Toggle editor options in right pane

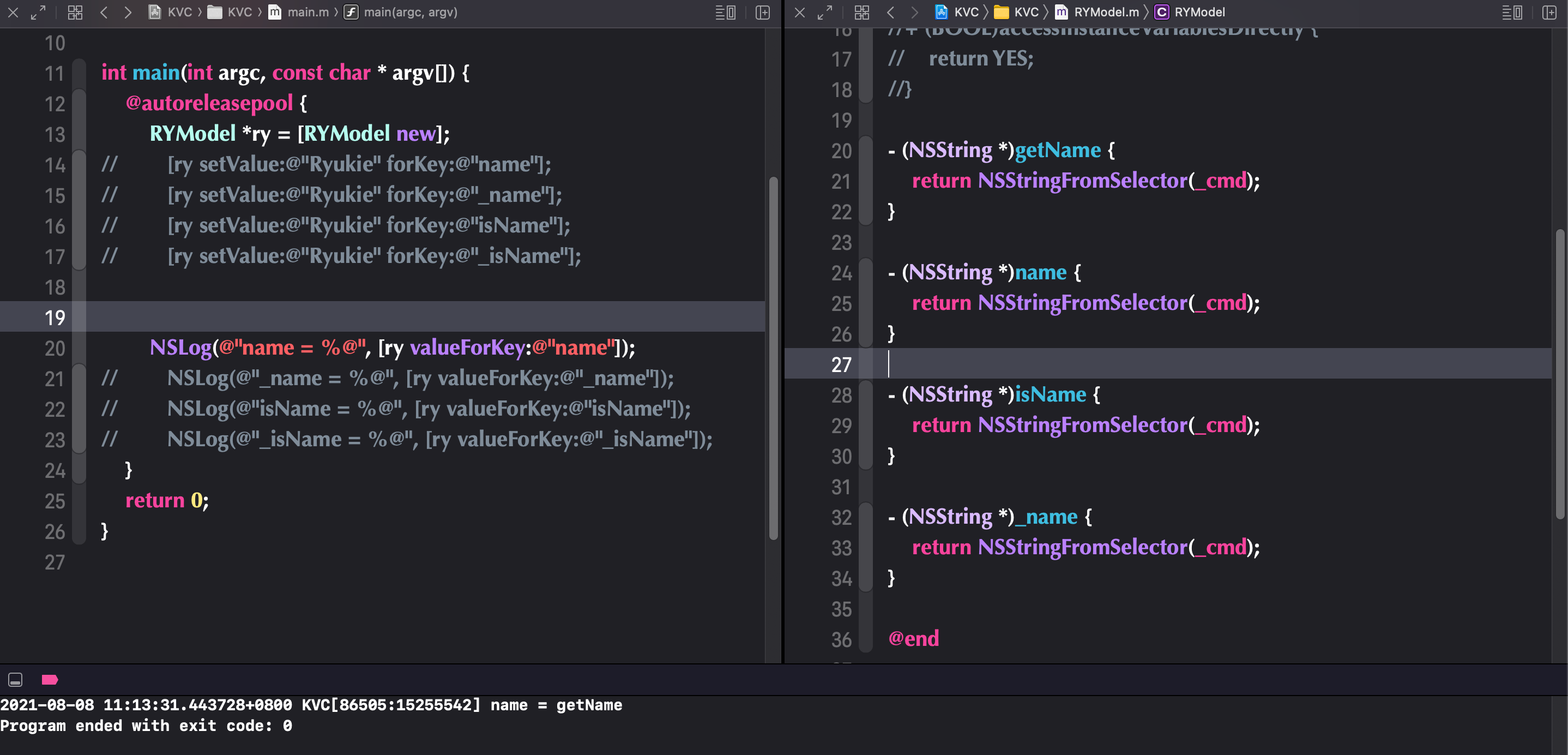[x=1512, y=12]
